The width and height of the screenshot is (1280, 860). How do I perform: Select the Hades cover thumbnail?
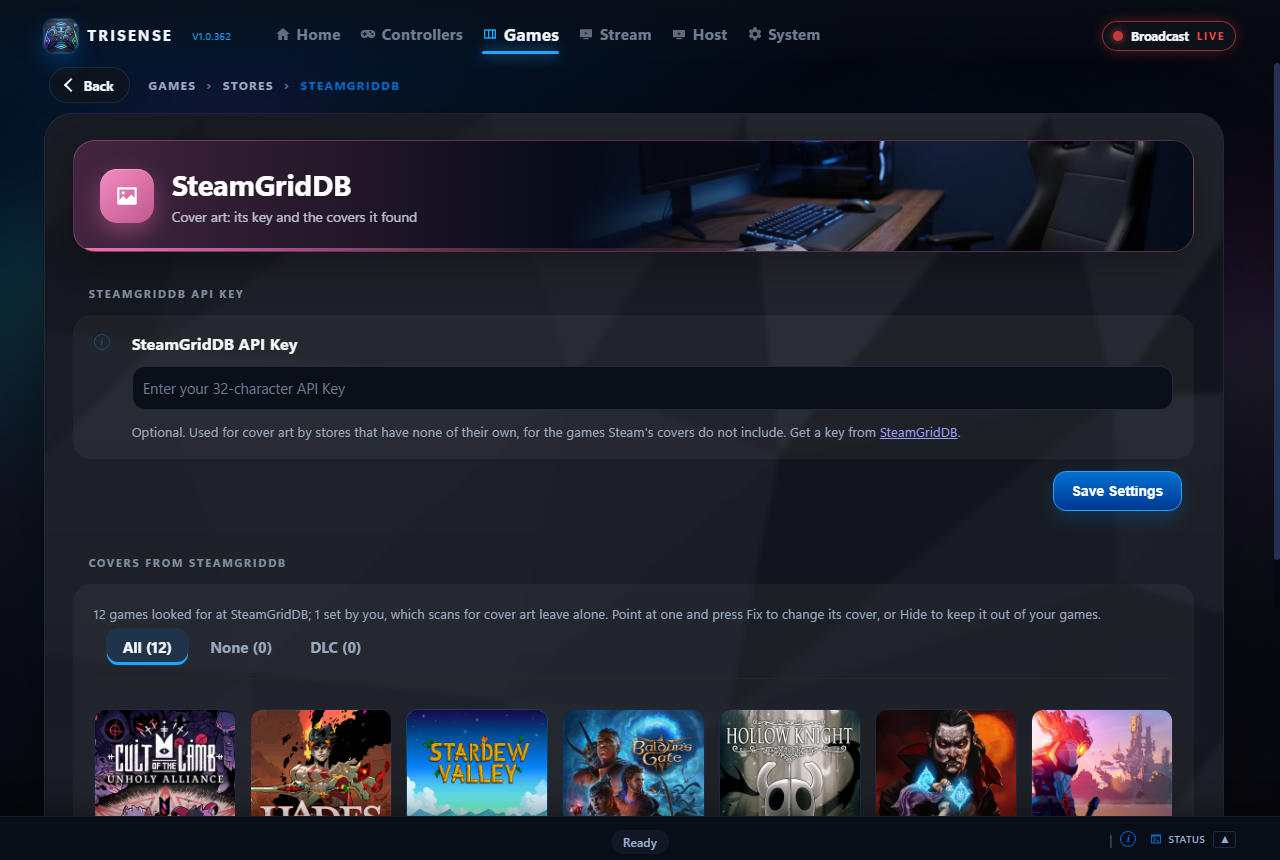[321, 763]
